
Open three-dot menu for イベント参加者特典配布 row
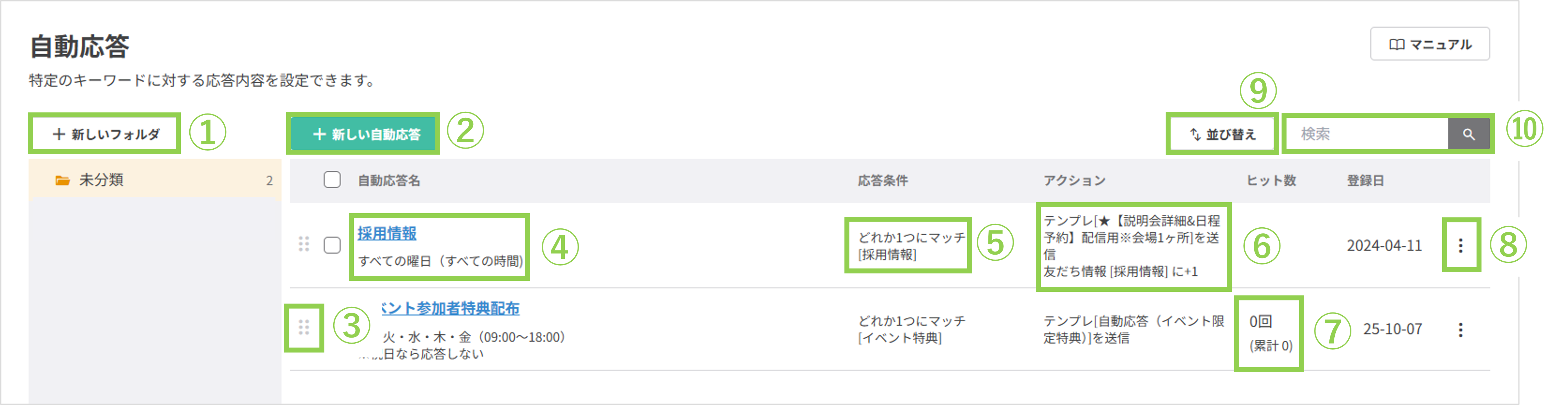(x=1460, y=329)
